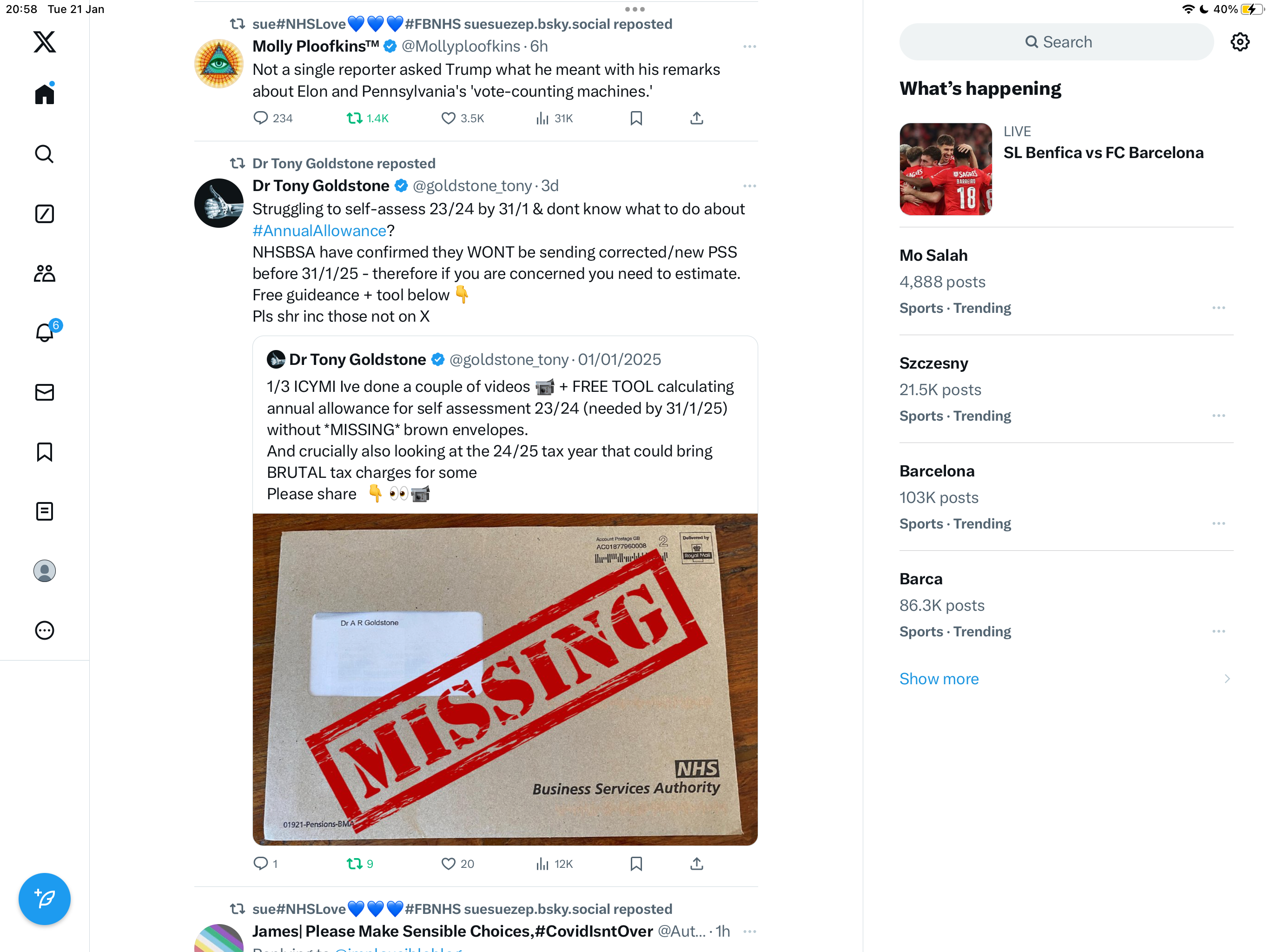Focus the Search input field
The image size is (1270, 952).
[1057, 42]
